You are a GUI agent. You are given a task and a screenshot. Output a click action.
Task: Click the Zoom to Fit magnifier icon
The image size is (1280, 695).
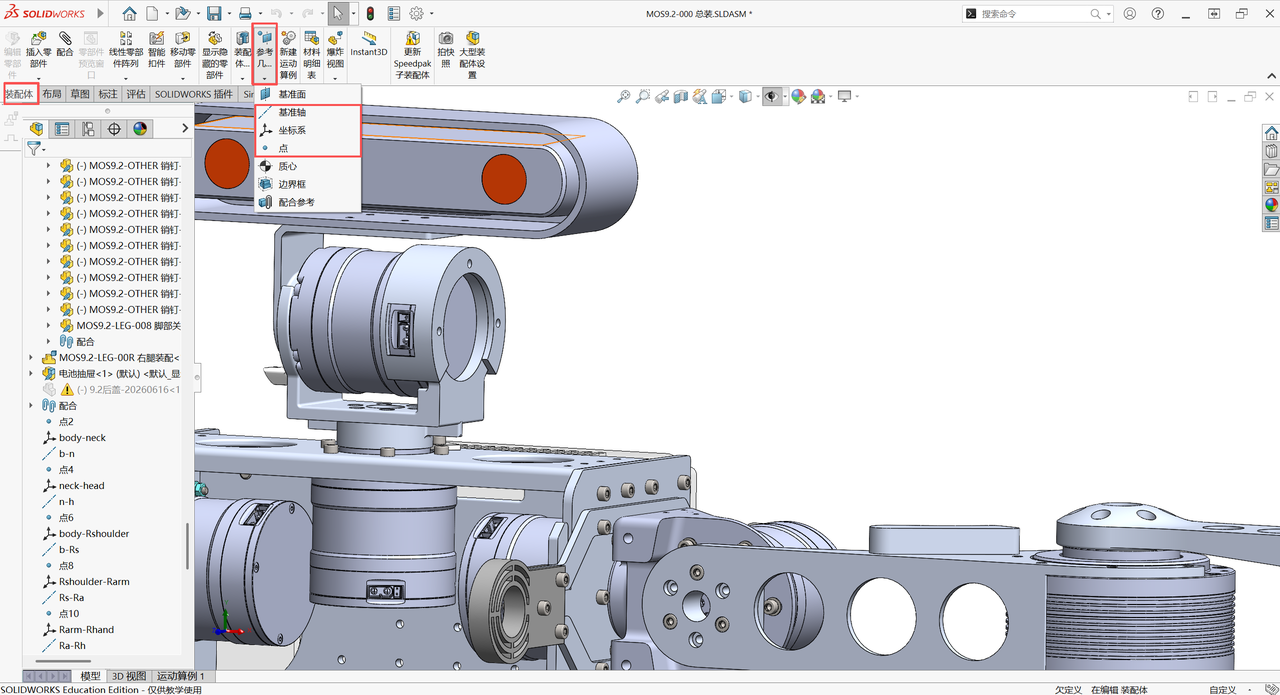pos(624,96)
